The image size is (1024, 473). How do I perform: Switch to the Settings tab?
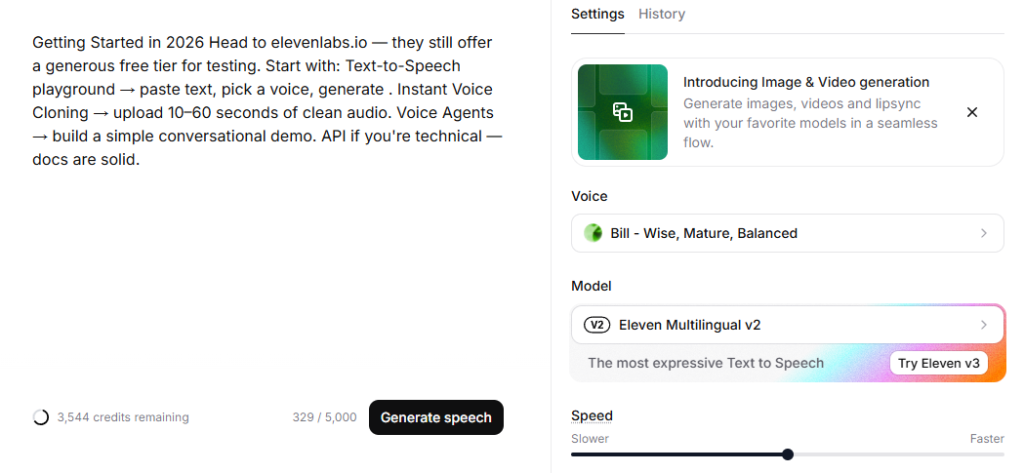pyautogui.click(x=597, y=14)
